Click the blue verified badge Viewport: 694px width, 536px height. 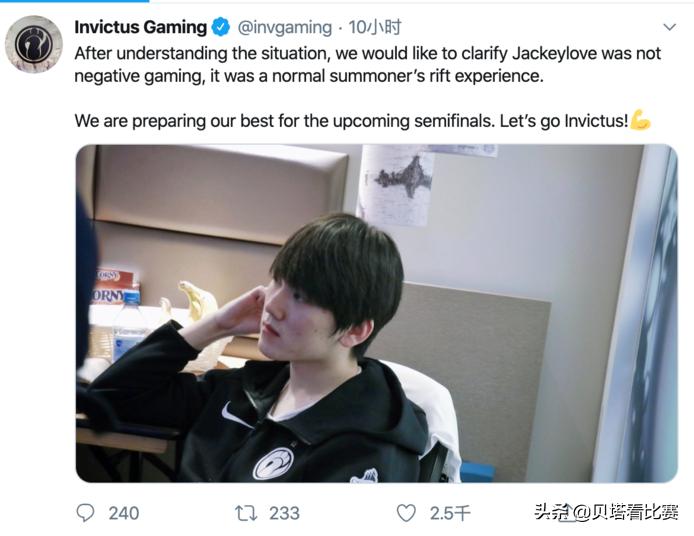220,27
